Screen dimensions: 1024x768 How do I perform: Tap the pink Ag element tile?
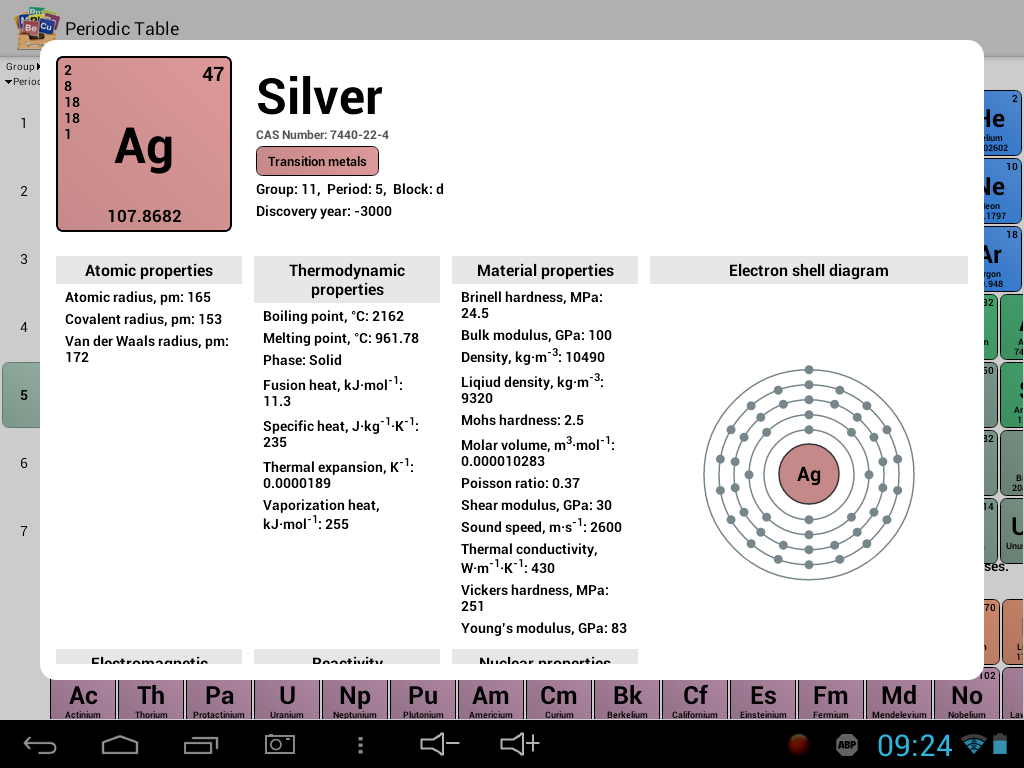tap(144, 144)
